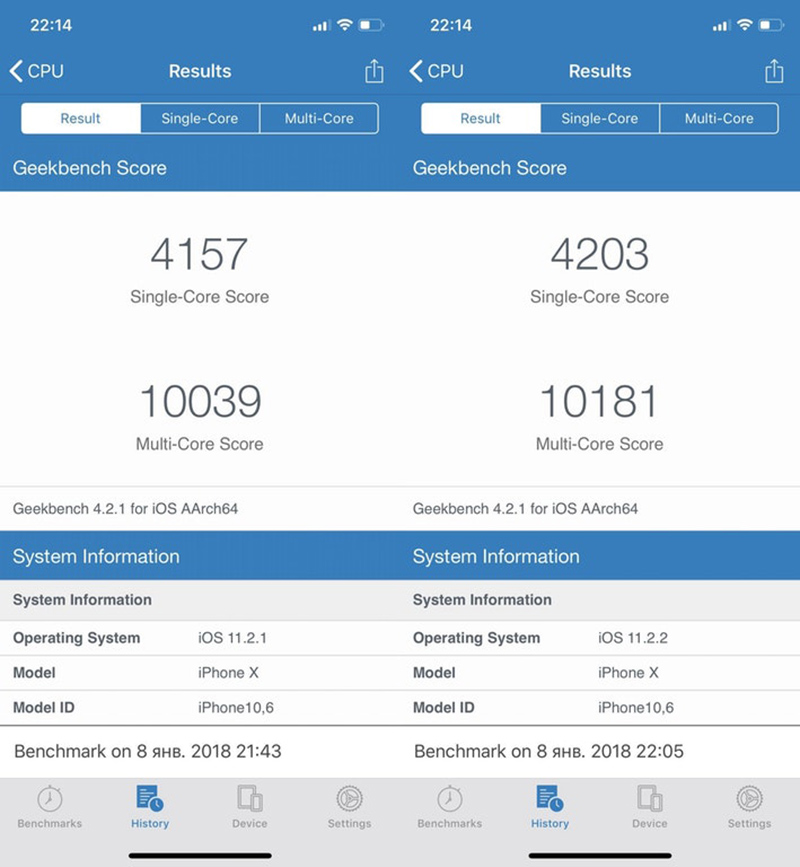The height and width of the screenshot is (867, 800).
Task: Tap Geekbench 4.2.1 version text in right screen
Action: tap(525, 509)
